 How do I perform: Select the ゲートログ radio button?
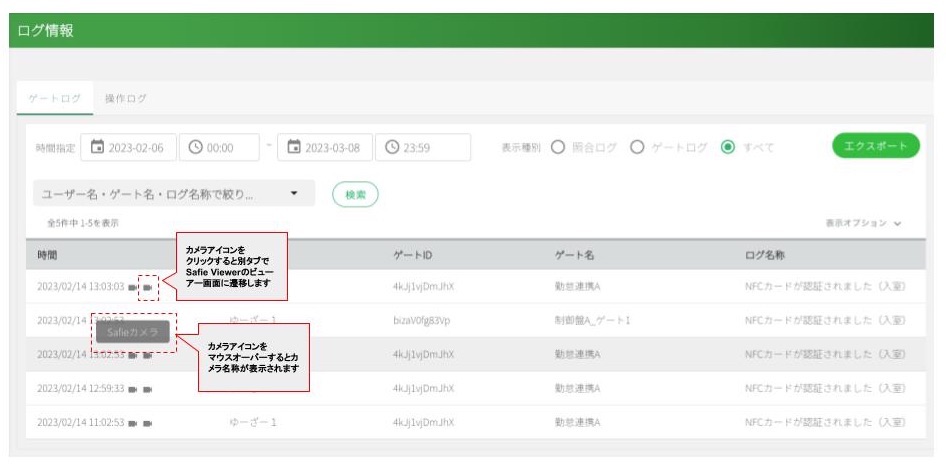tap(637, 147)
